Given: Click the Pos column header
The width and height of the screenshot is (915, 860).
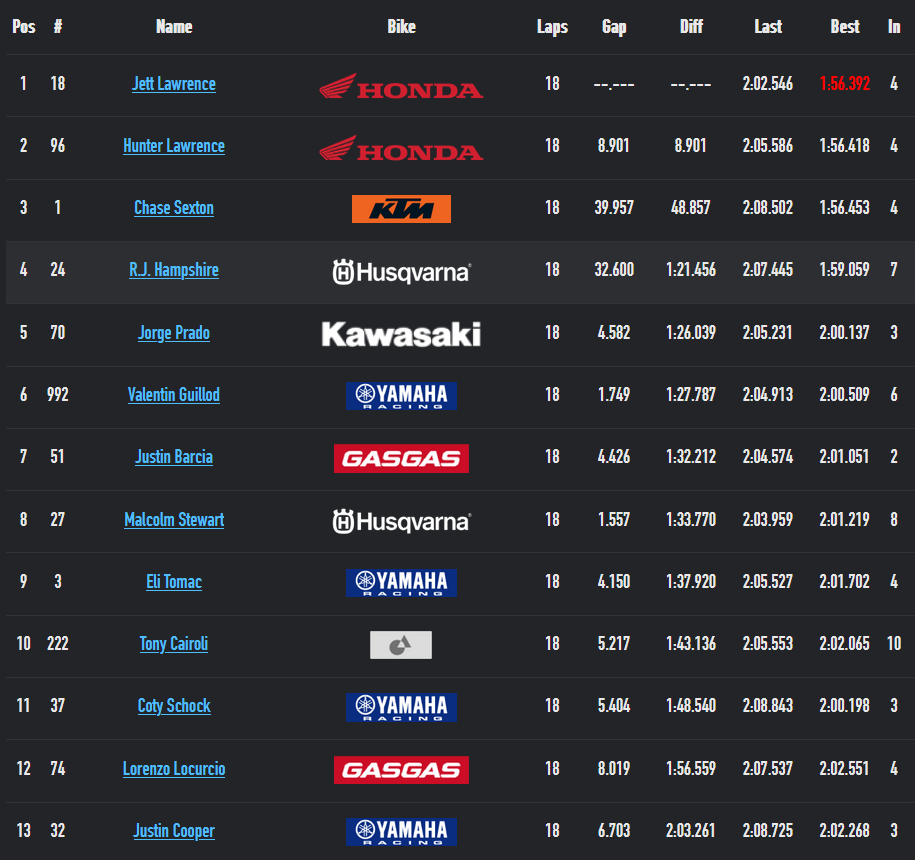Looking at the screenshot, I should pyautogui.click(x=23, y=27).
